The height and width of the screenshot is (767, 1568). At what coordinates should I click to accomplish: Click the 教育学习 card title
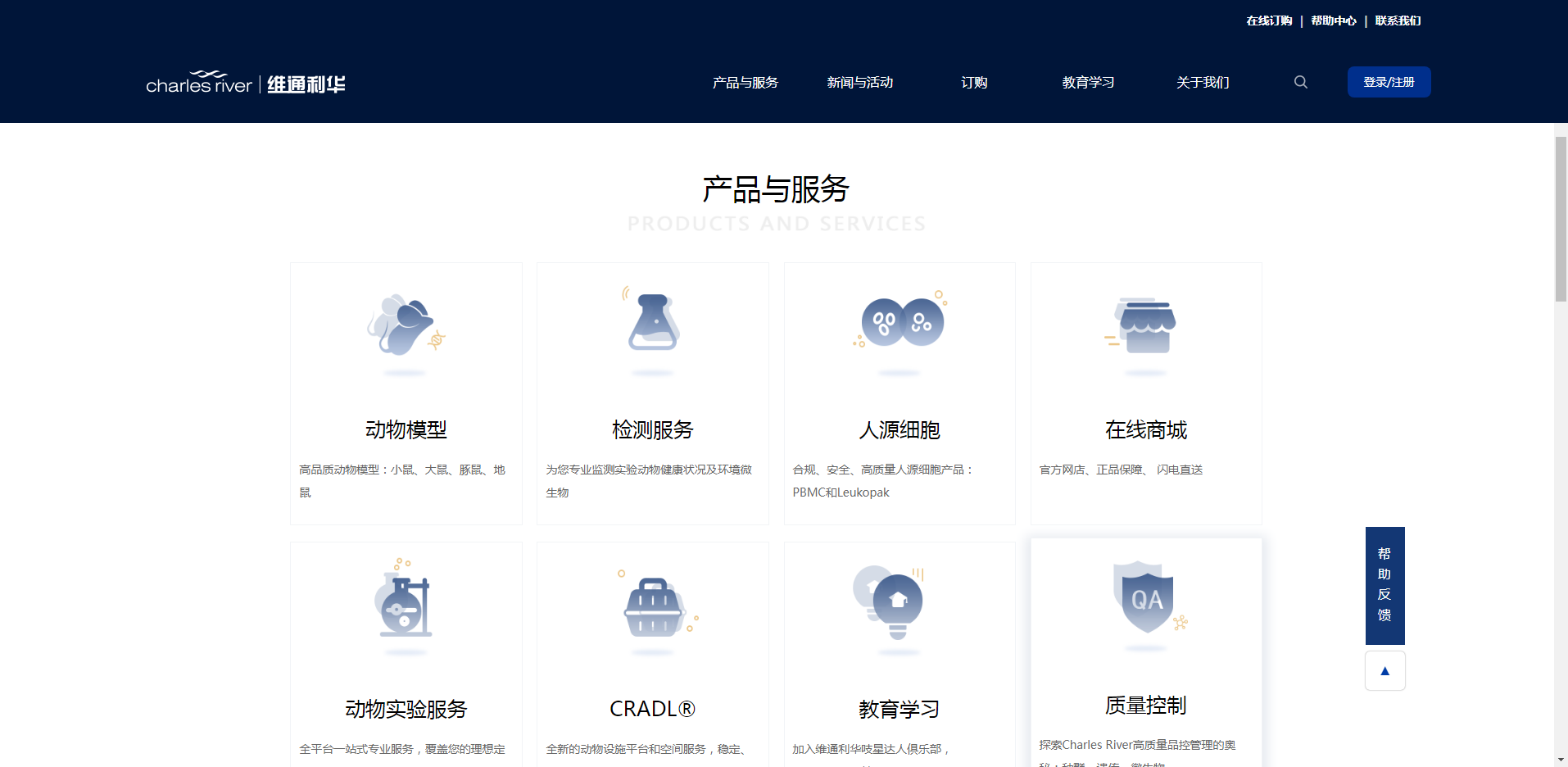[900, 709]
